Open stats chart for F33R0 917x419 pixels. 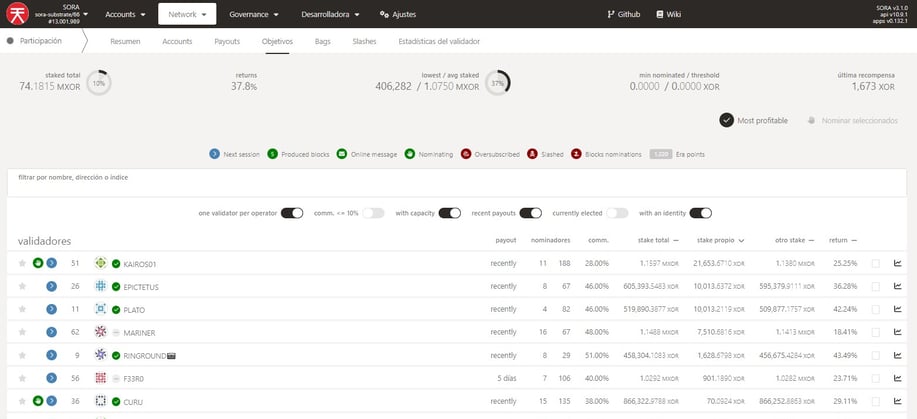click(x=898, y=378)
